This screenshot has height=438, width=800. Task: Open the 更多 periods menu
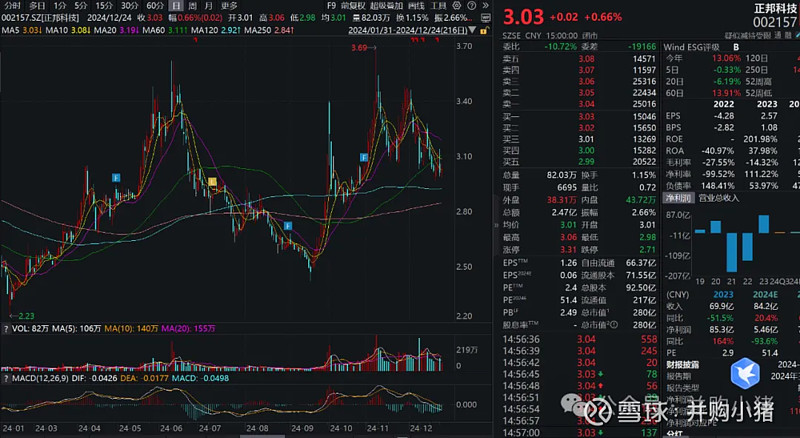click(229, 6)
